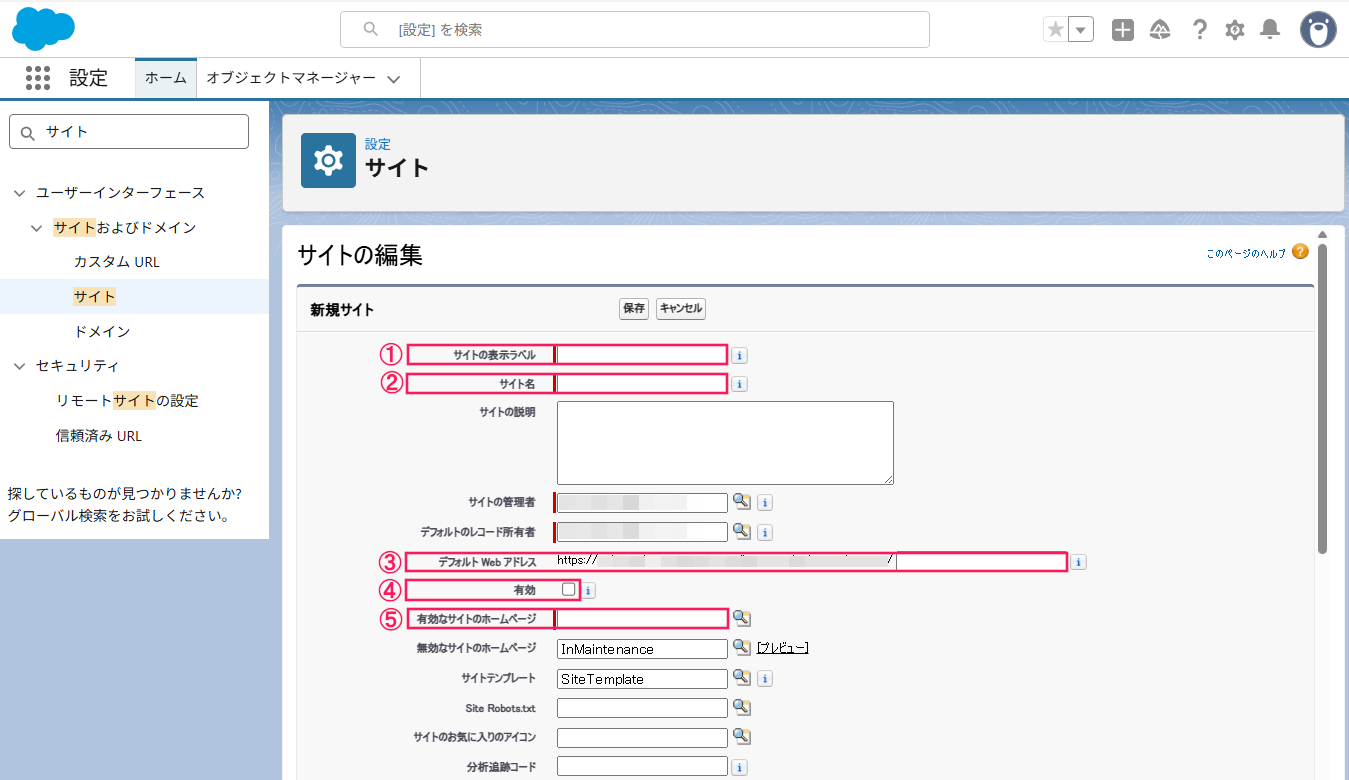Collapse the サイトおよびドメイン node

pos(37,228)
